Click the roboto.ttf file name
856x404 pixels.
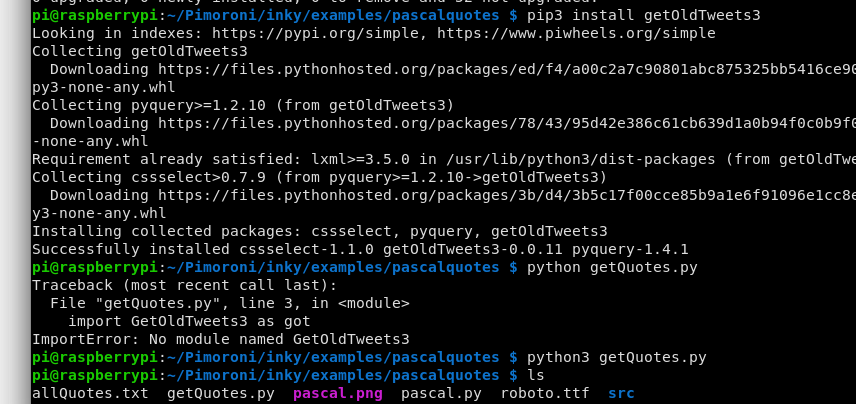[545, 394]
